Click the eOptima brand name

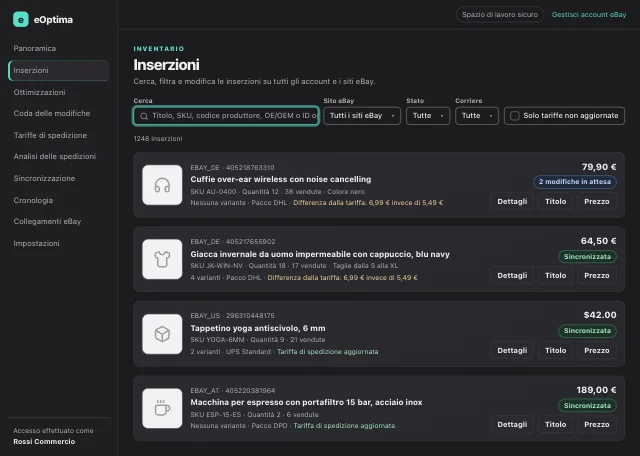pyautogui.click(x=53, y=20)
